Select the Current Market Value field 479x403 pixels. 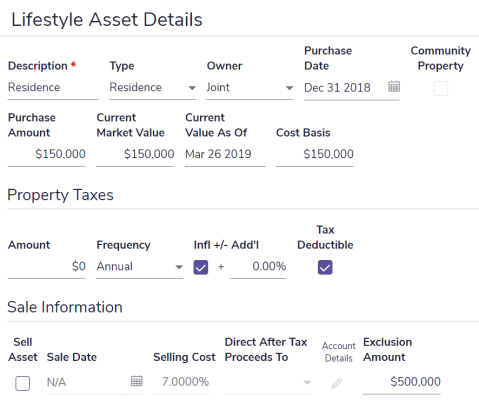tap(135, 154)
